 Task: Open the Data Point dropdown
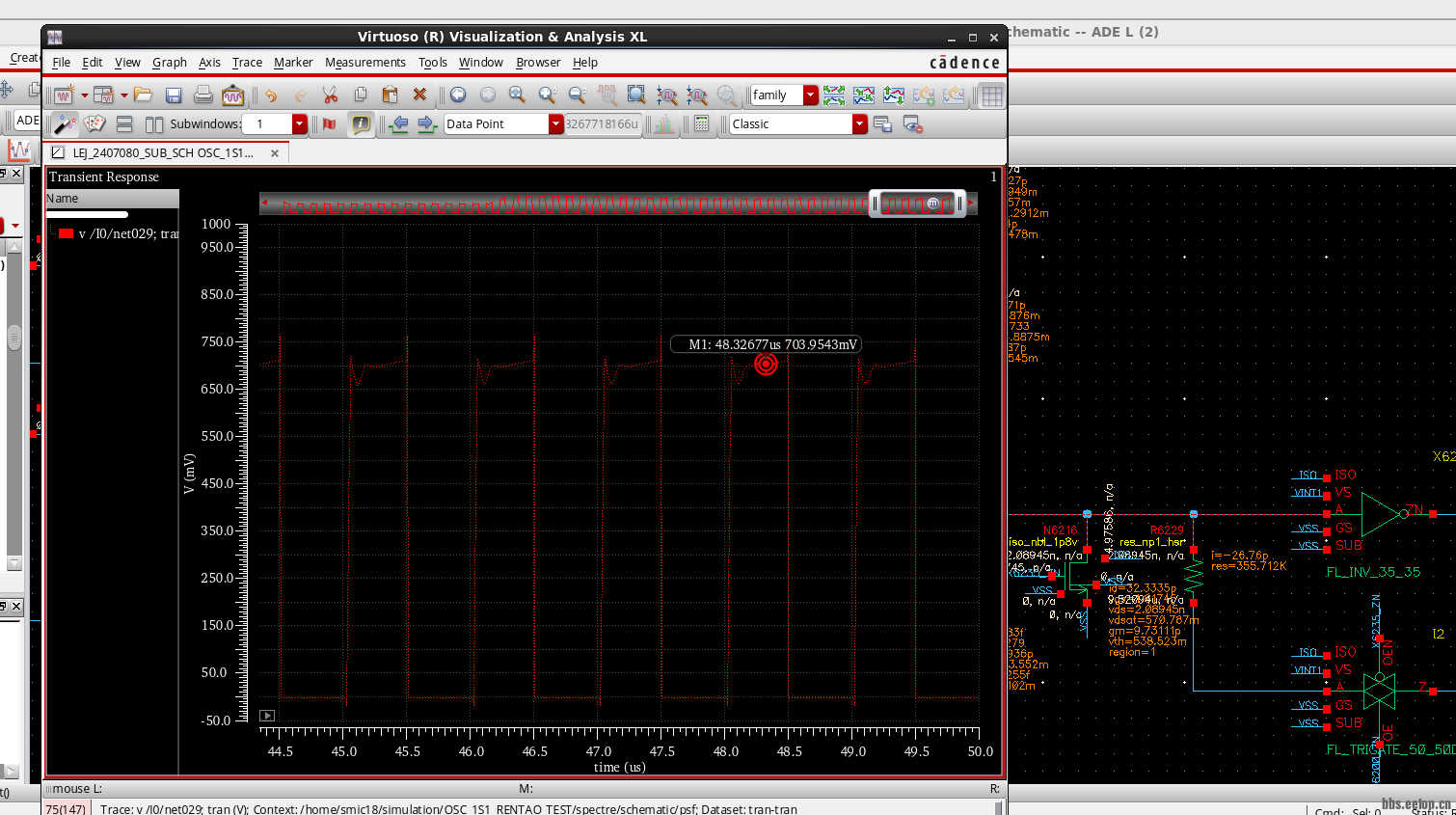tap(555, 123)
